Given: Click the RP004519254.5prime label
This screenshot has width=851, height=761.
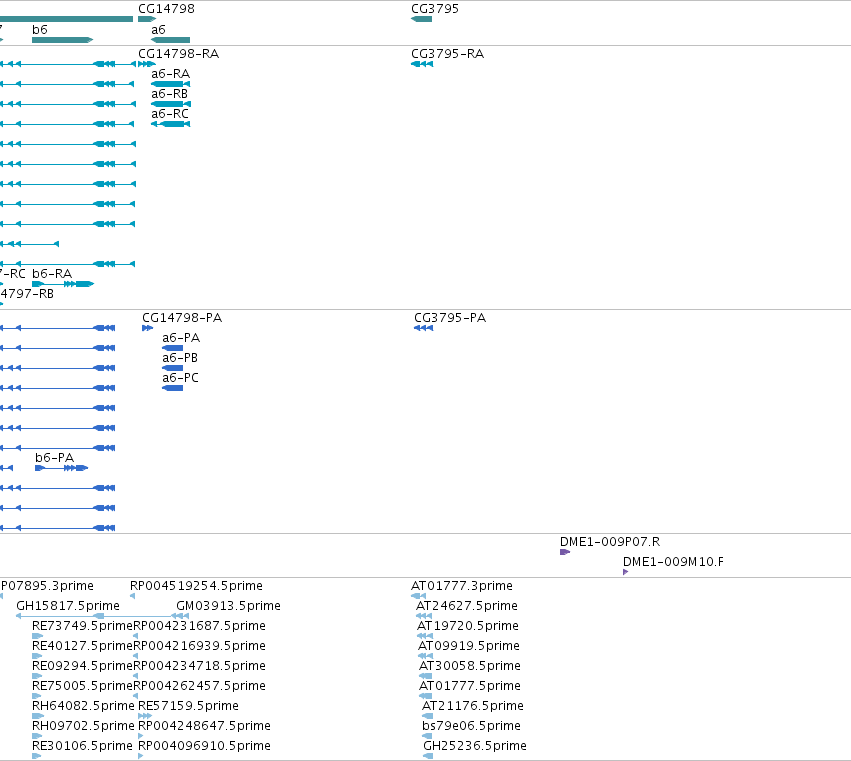Looking at the screenshot, I should tap(196, 586).
